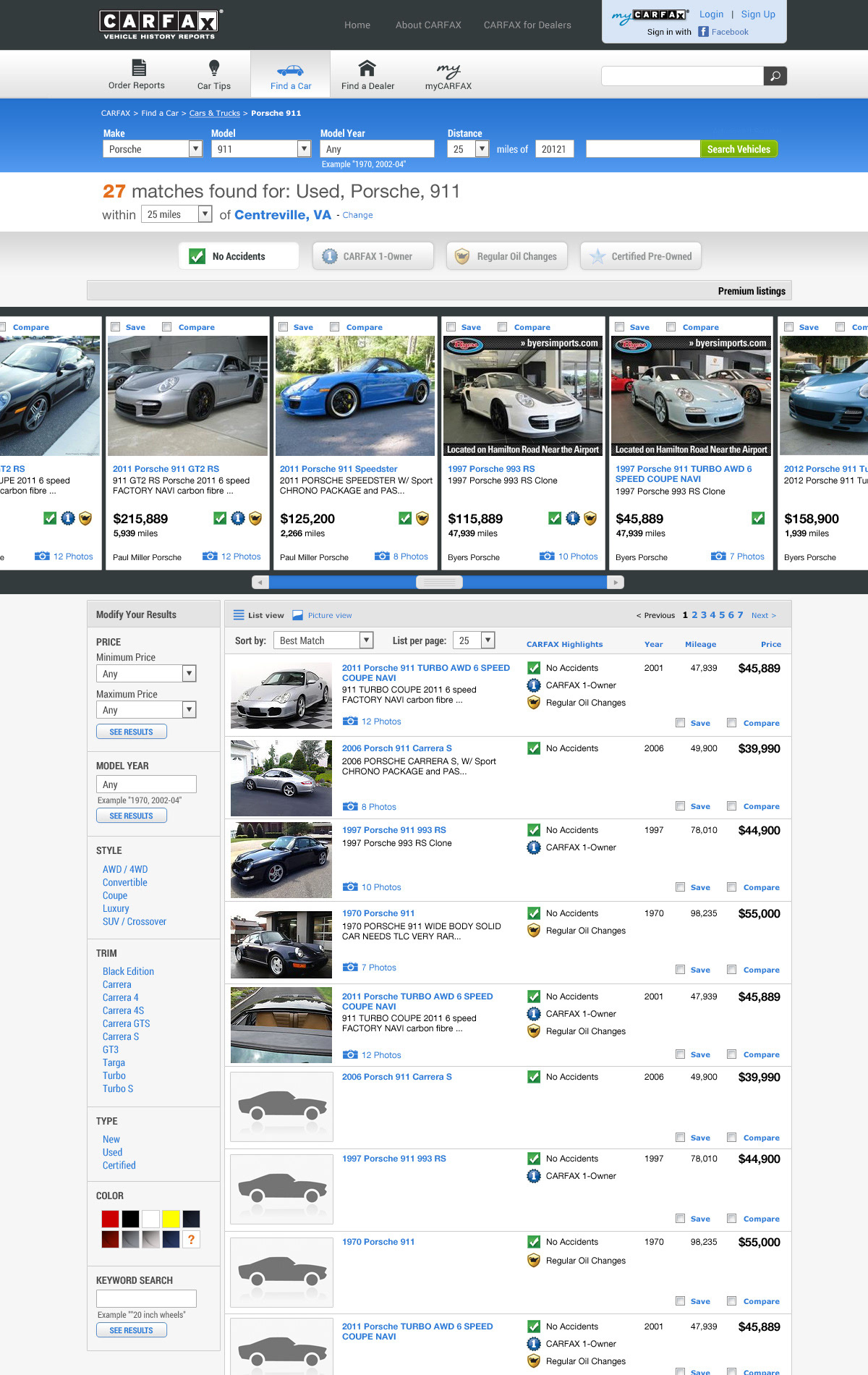
Task: Open the within 25 miles dropdown
Action: (x=176, y=214)
